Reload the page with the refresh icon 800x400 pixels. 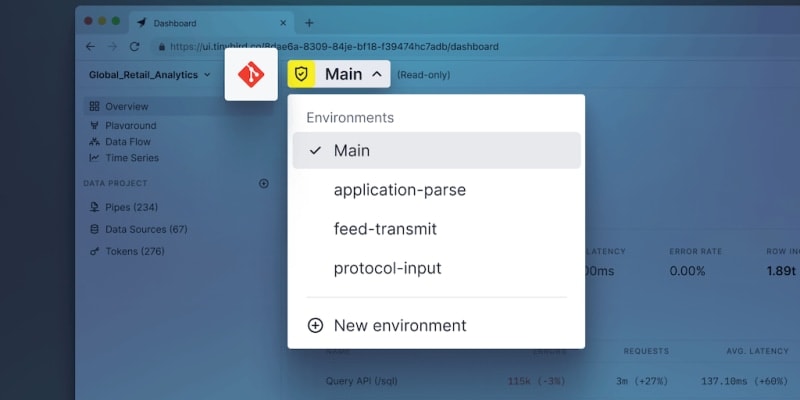pyautogui.click(x=134, y=46)
